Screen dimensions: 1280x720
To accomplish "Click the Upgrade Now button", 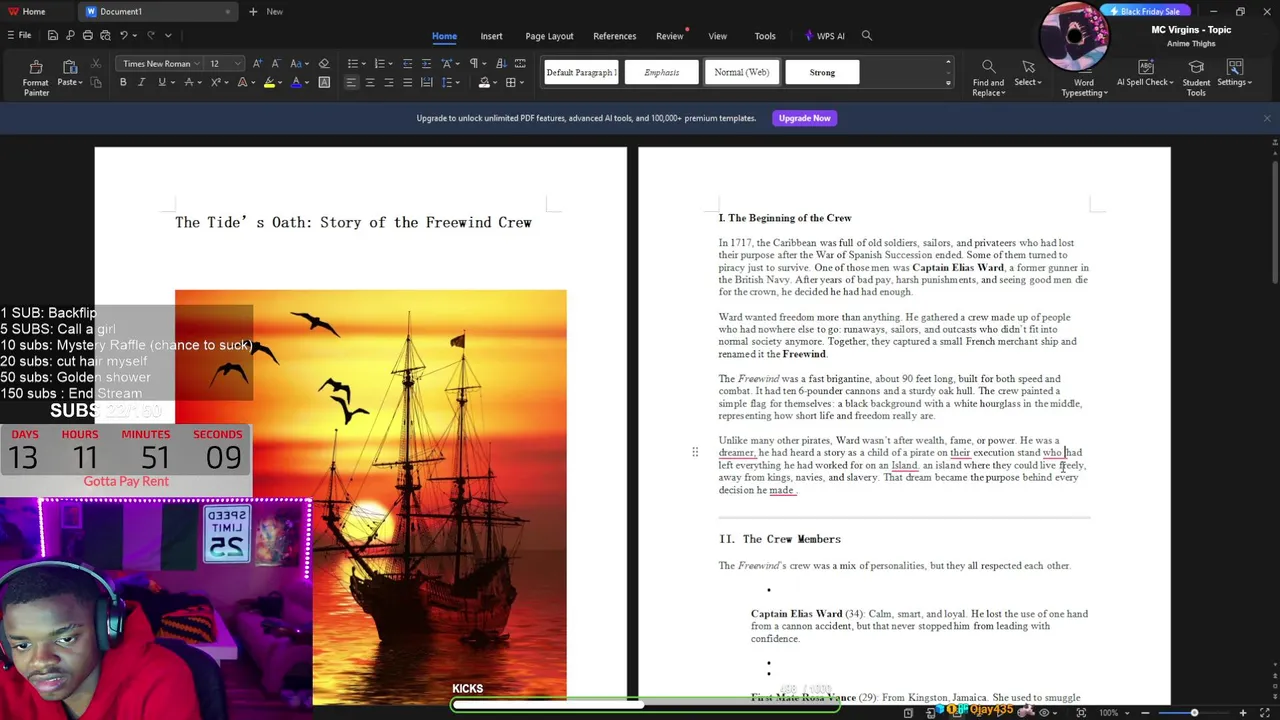I will tap(804, 118).
